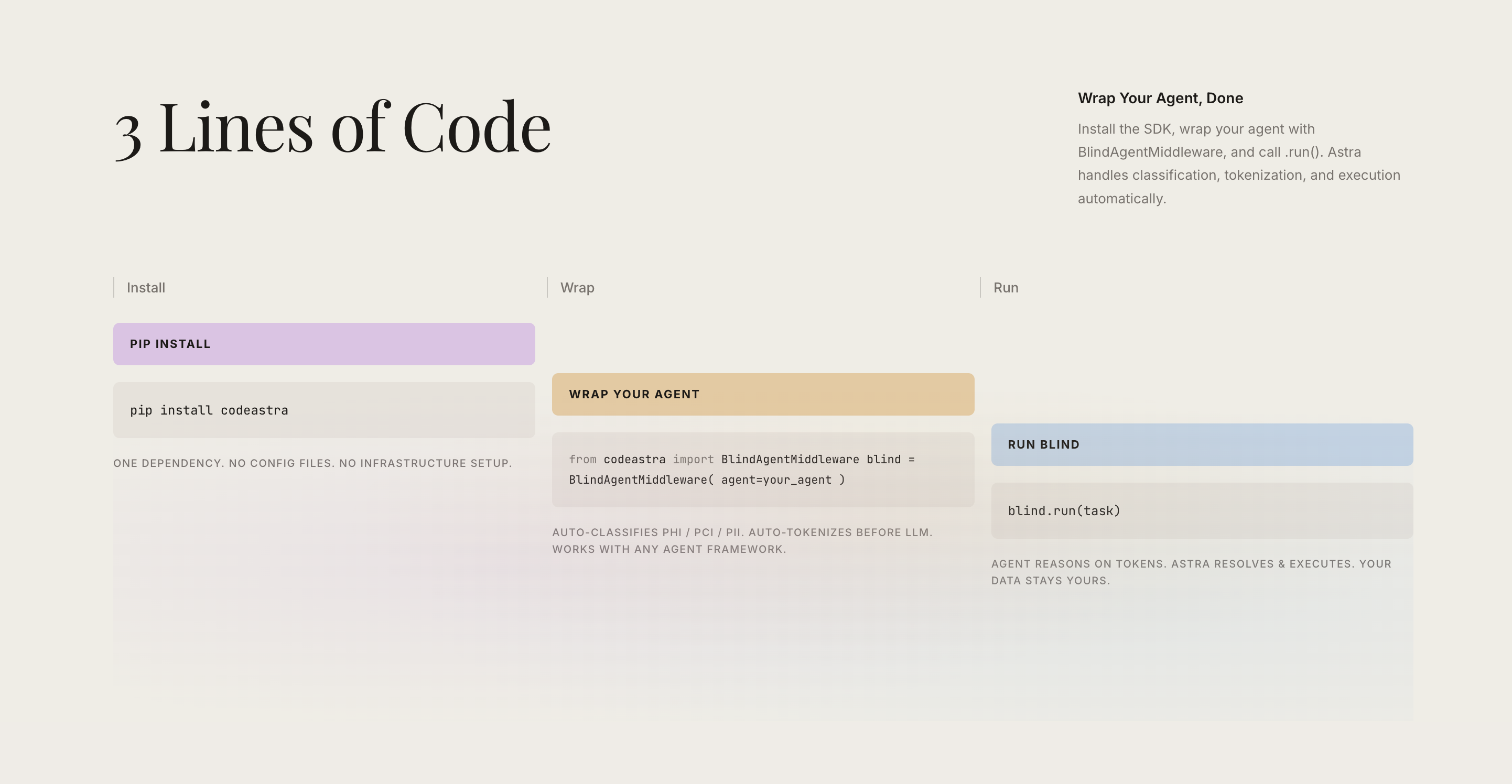The height and width of the screenshot is (784, 1512).
Task: Click the 'import' keyword in the code
Action: (693, 460)
